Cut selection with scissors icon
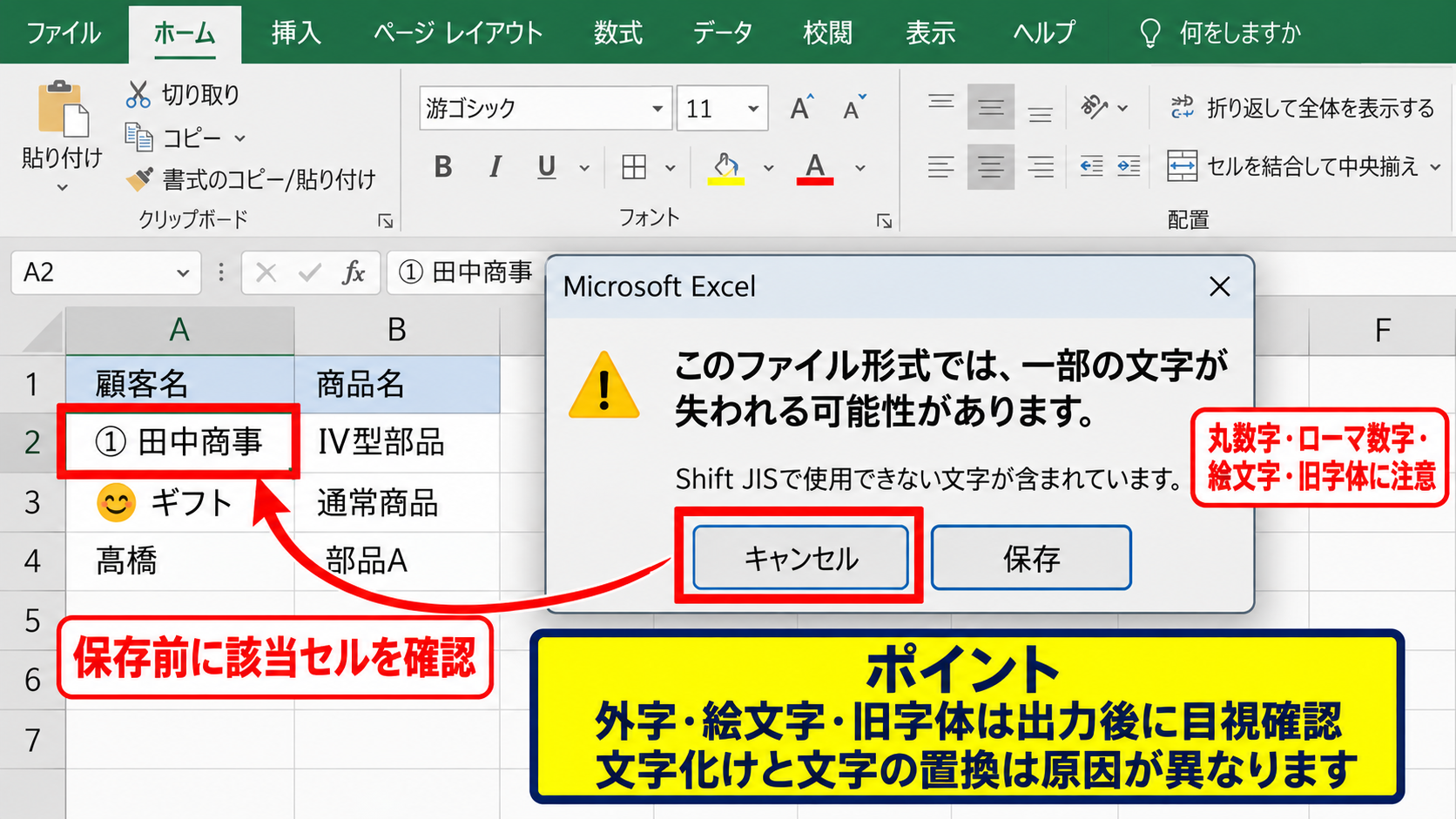This screenshot has height=819, width=1456. [138, 94]
